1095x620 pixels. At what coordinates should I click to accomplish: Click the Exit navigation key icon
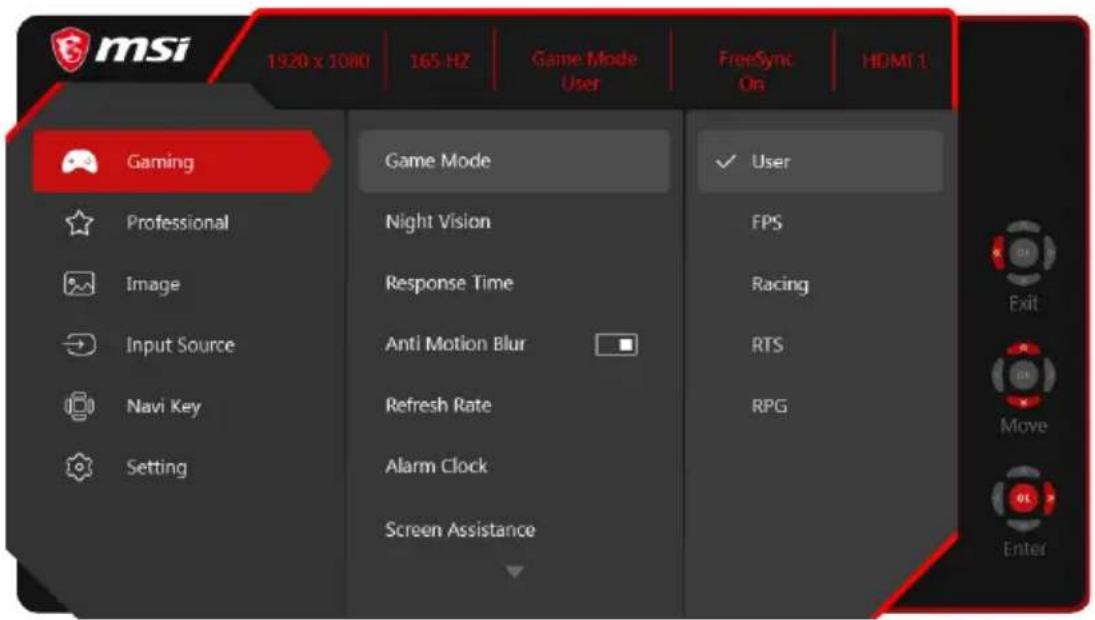[1023, 253]
